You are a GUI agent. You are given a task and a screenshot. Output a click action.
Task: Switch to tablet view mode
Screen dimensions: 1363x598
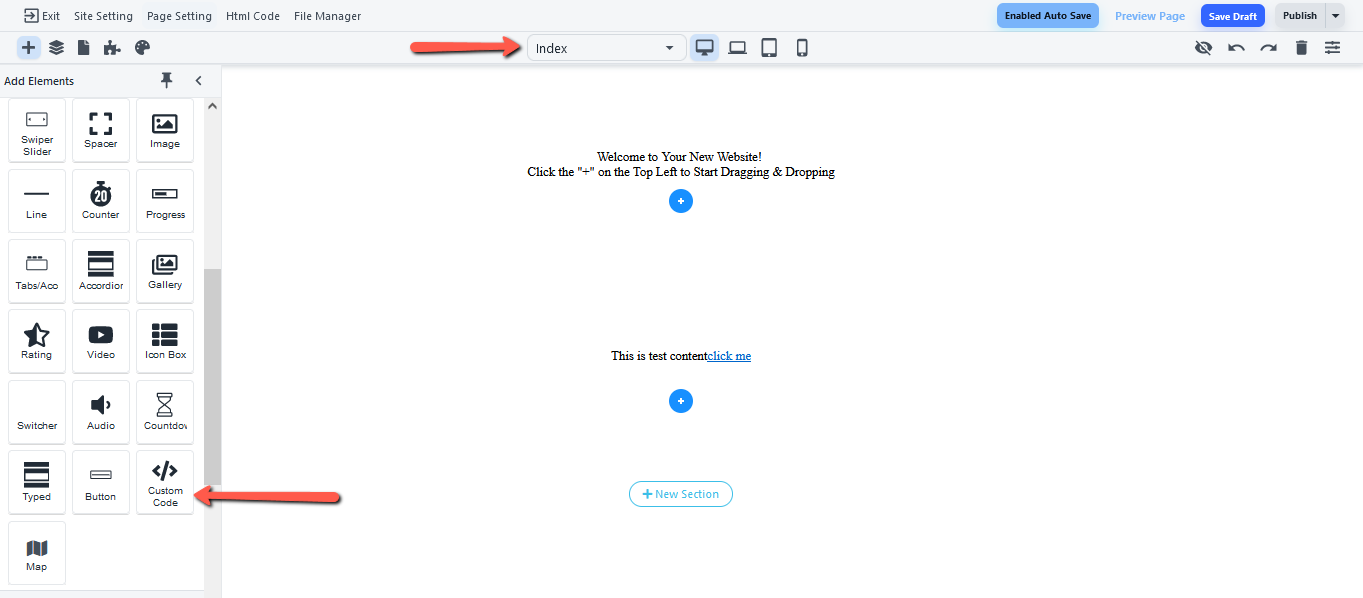point(769,48)
